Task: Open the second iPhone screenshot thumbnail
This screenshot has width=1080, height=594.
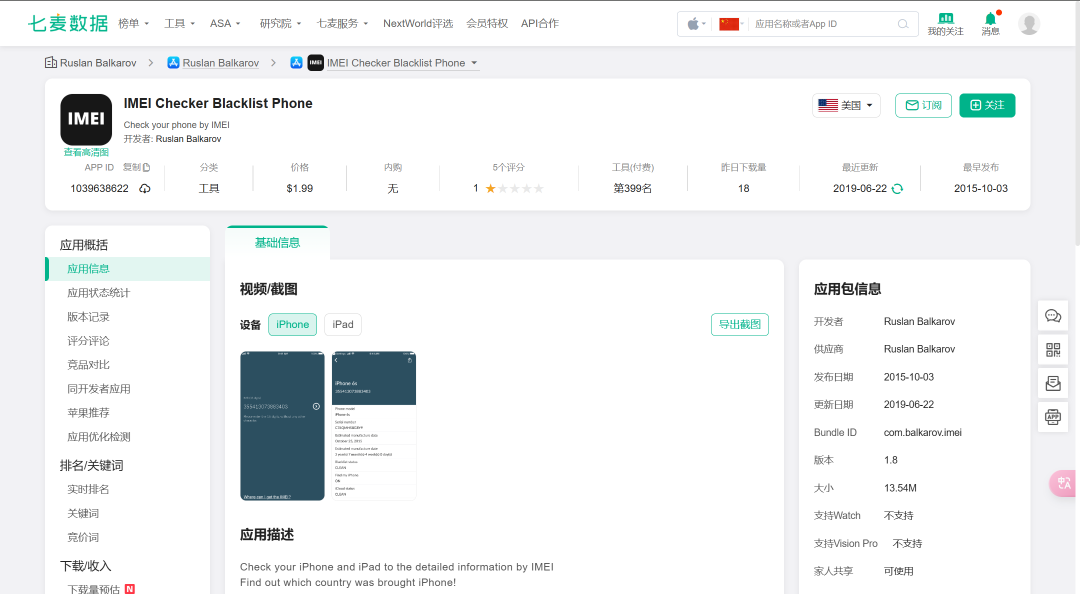Action: pos(374,426)
